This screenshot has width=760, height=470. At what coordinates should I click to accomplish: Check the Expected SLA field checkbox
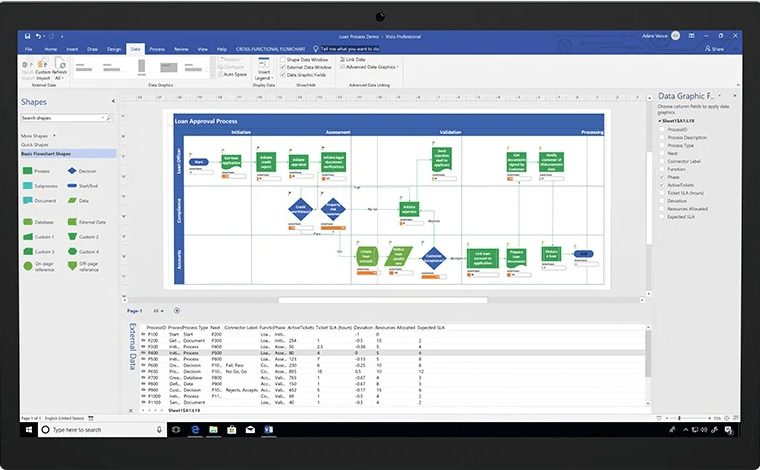[x=662, y=217]
